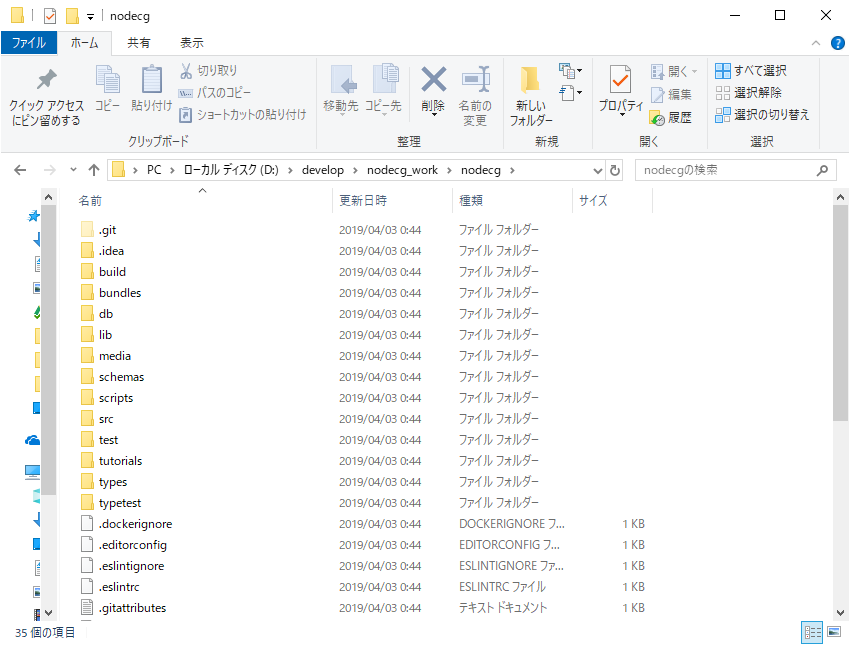
Task: Select the typetest folder
Action: (120, 504)
